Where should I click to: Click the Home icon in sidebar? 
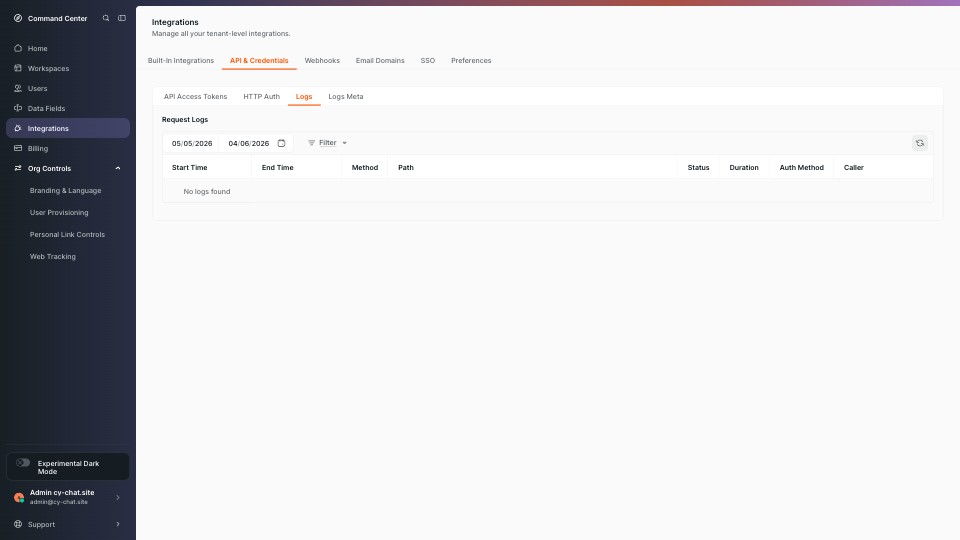(18, 48)
